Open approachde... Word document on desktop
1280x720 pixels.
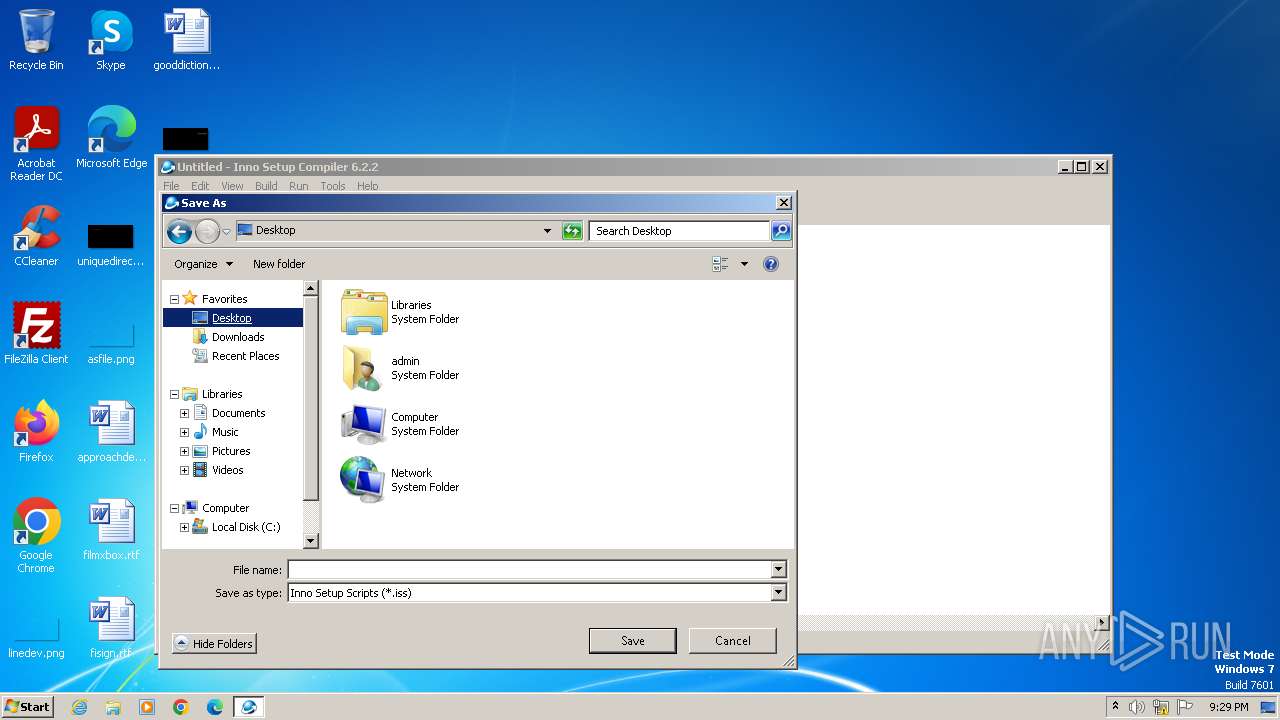click(x=111, y=432)
